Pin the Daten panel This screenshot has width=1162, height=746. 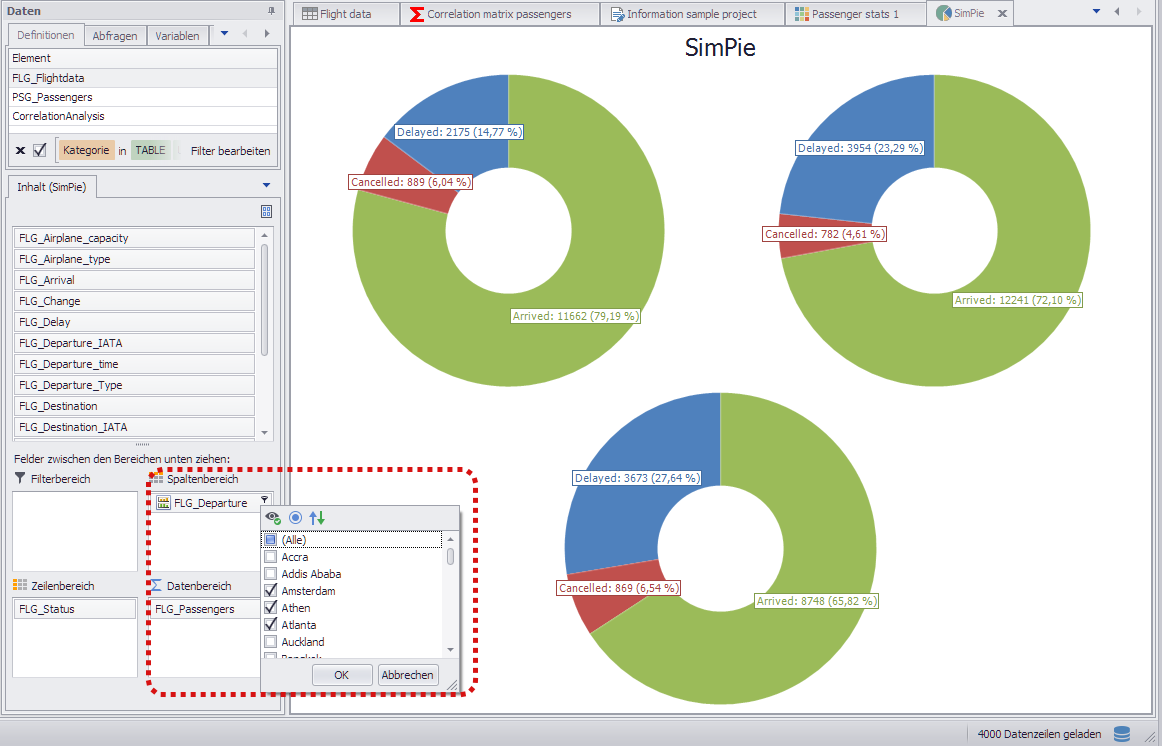pyautogui.click(x=271, y=10)
